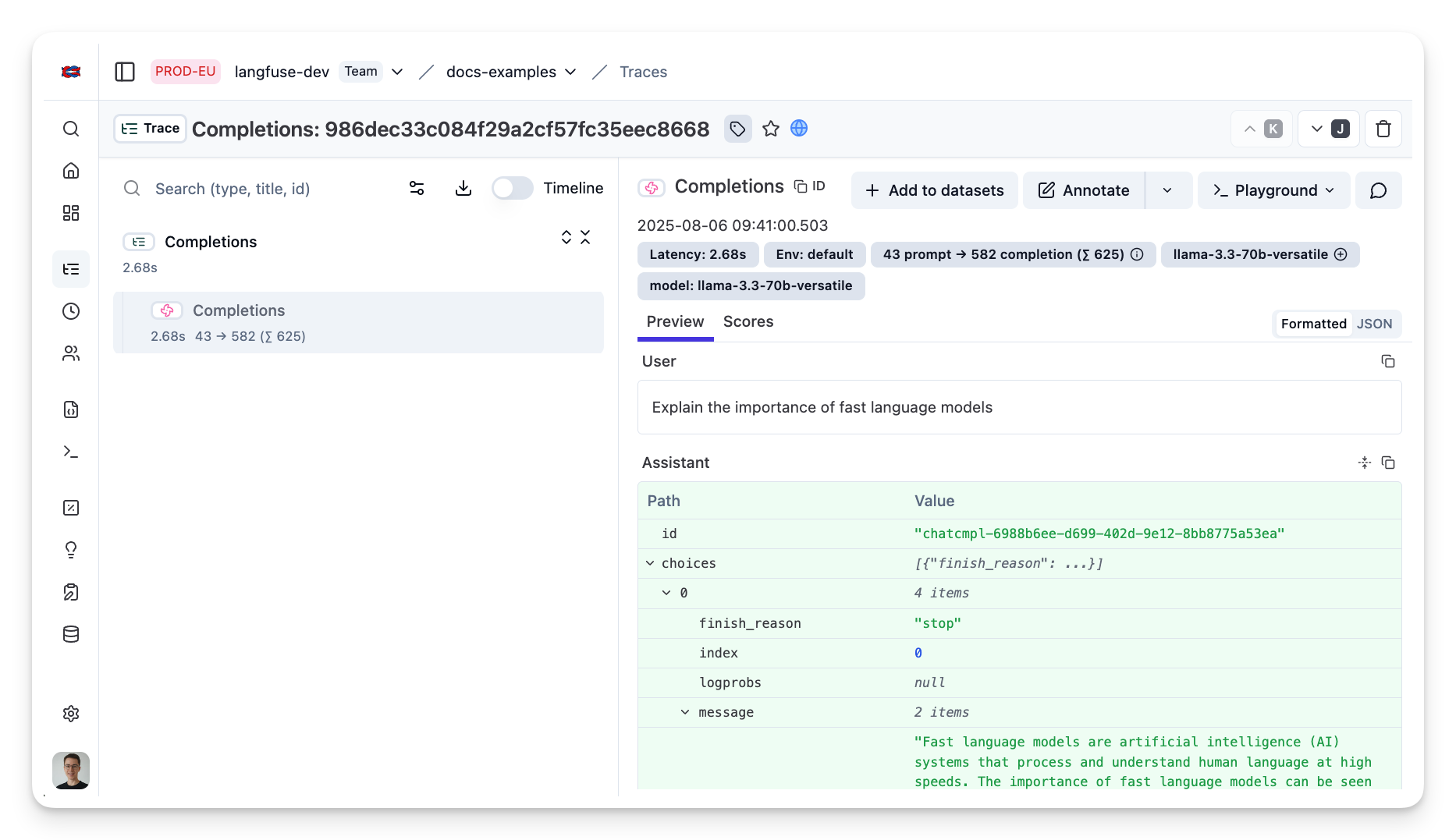Screen dimensions: 1456x840
Task: Open the Tracing section in the sidebar
Action: [71, 268]
